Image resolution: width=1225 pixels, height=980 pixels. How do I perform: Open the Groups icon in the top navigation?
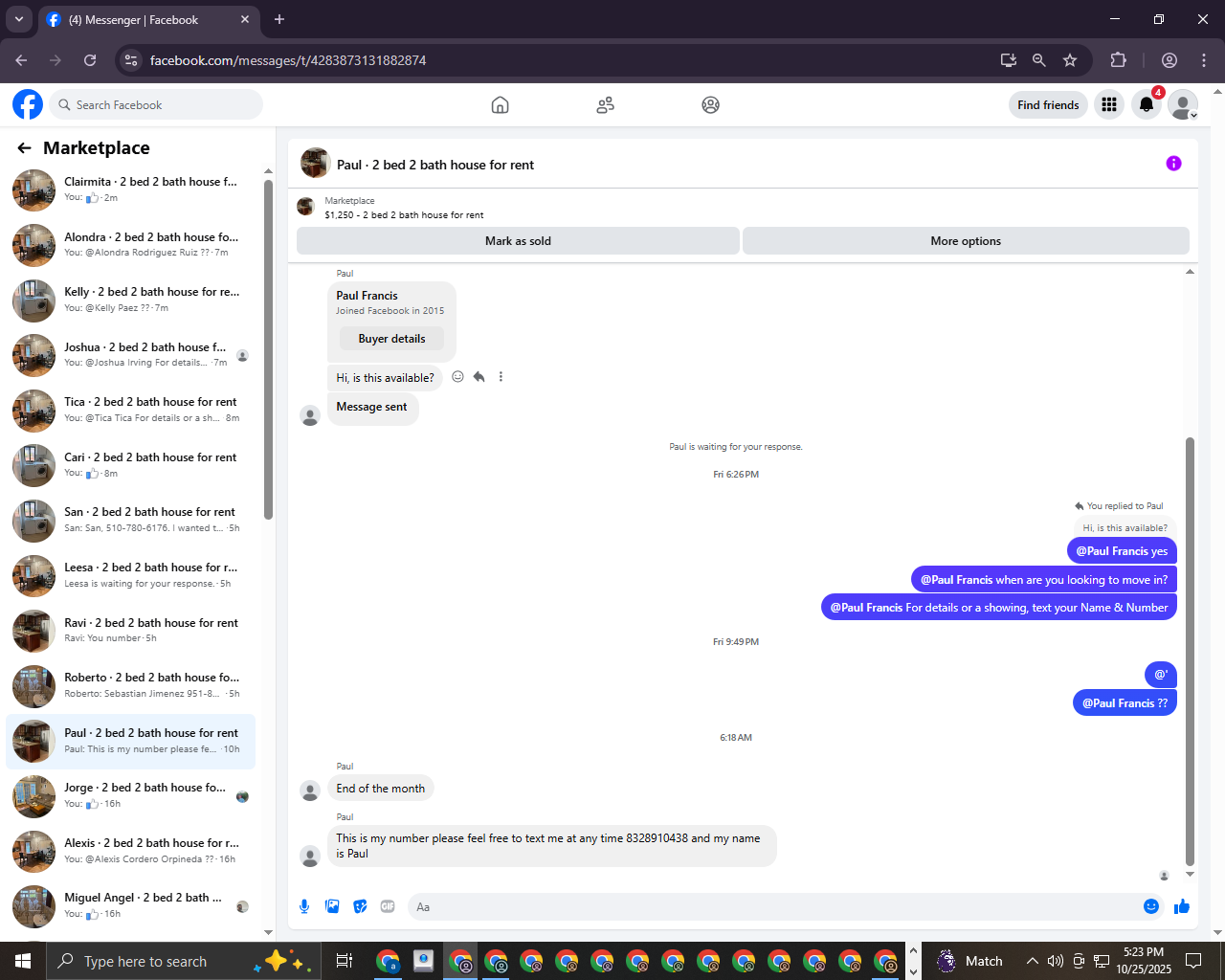tap(710, 105)
